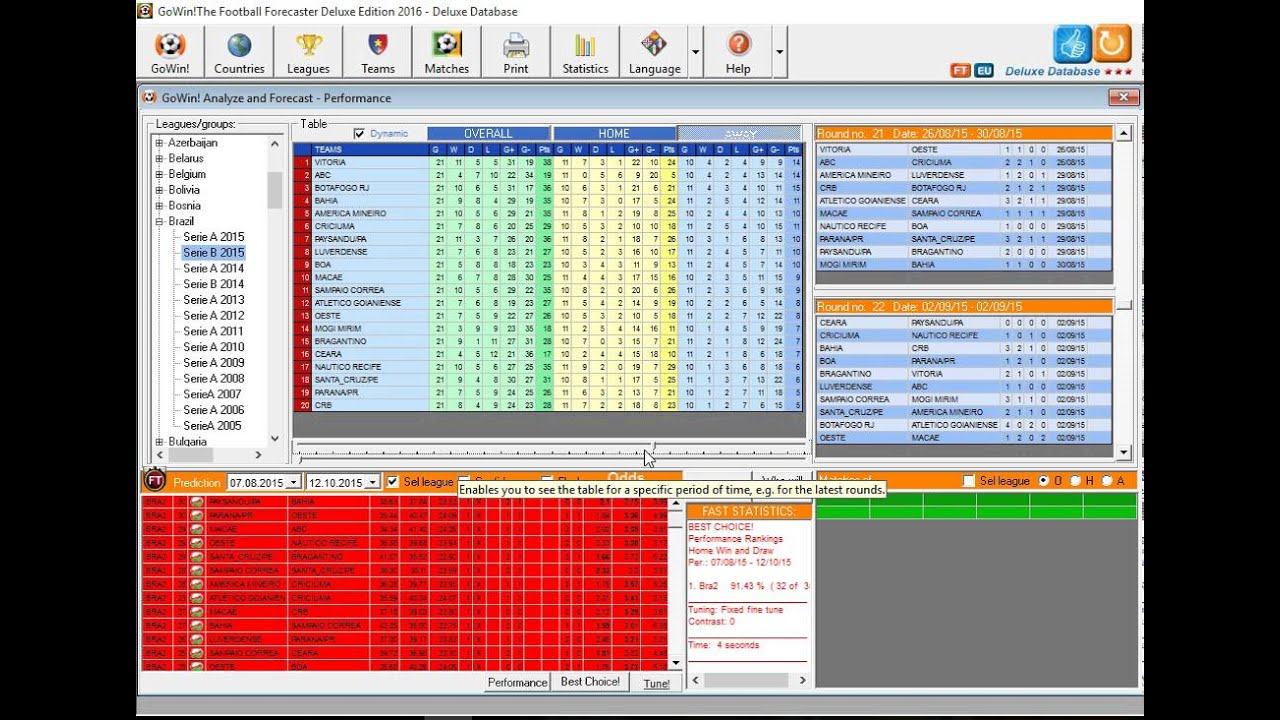Click the orange refresh arrow icon

[1112, 44]
